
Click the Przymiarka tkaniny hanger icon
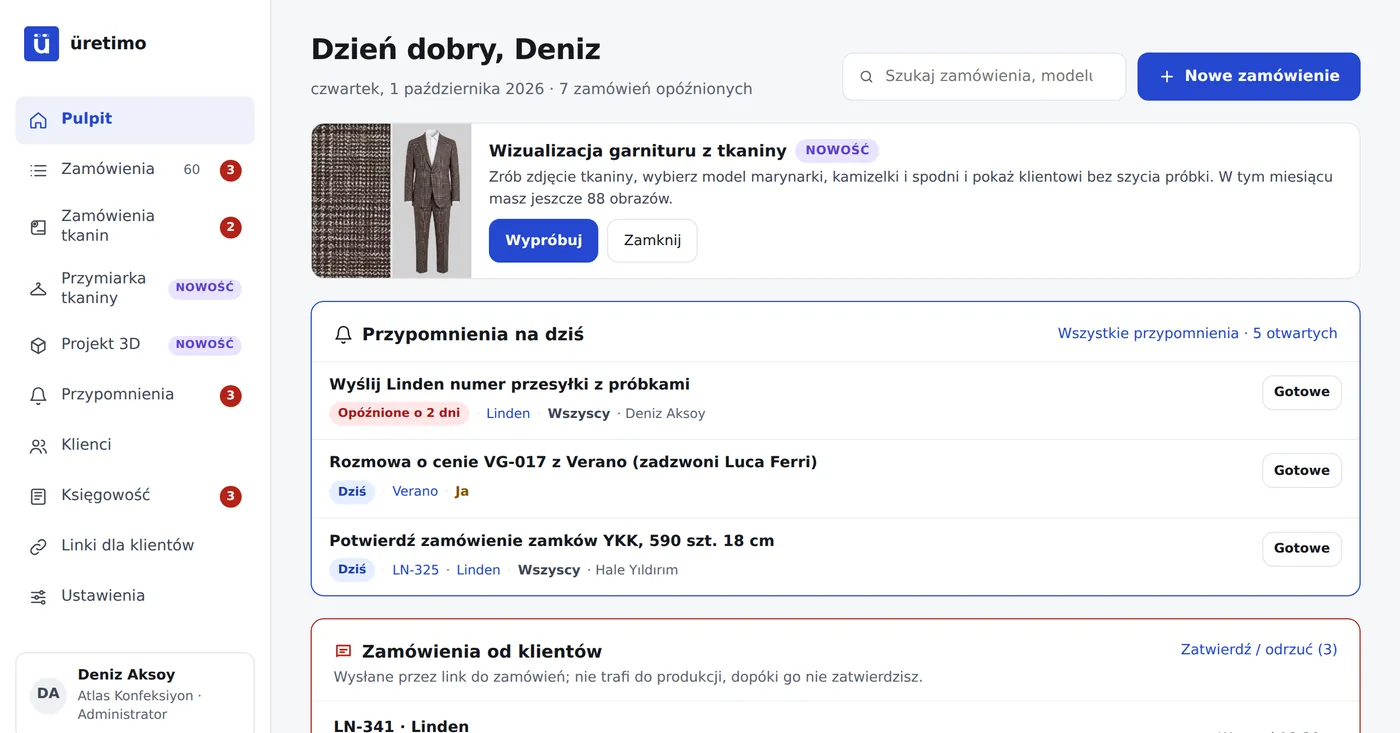38,289
